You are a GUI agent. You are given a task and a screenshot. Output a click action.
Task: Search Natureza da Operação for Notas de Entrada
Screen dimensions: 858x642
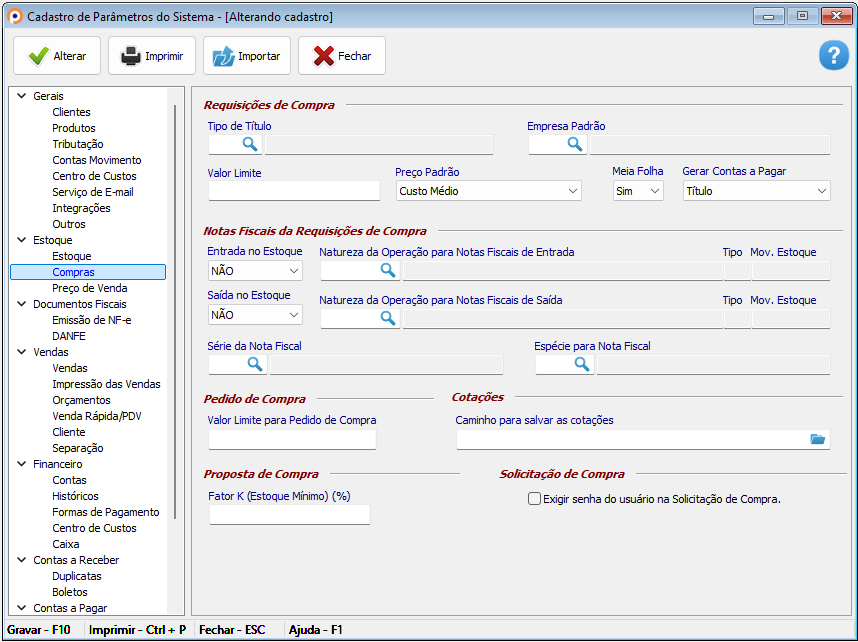click(387, 270)
